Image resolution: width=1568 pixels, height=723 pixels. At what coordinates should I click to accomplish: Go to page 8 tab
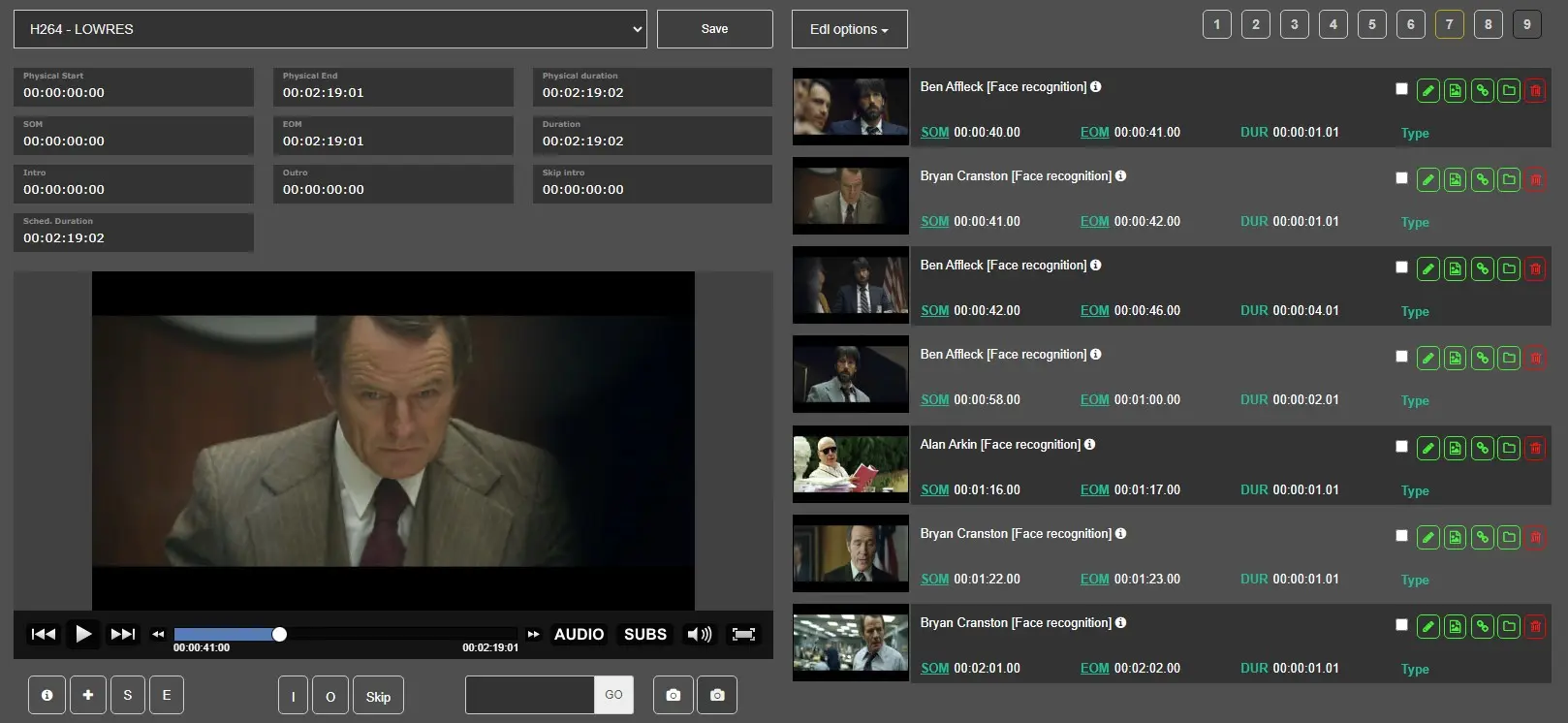tap(1488, 24)
